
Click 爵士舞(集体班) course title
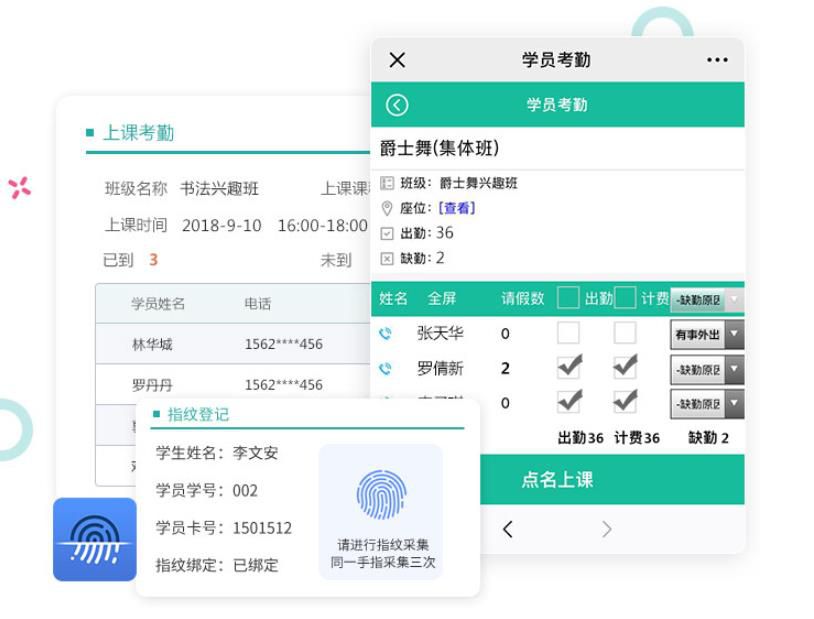439,149
